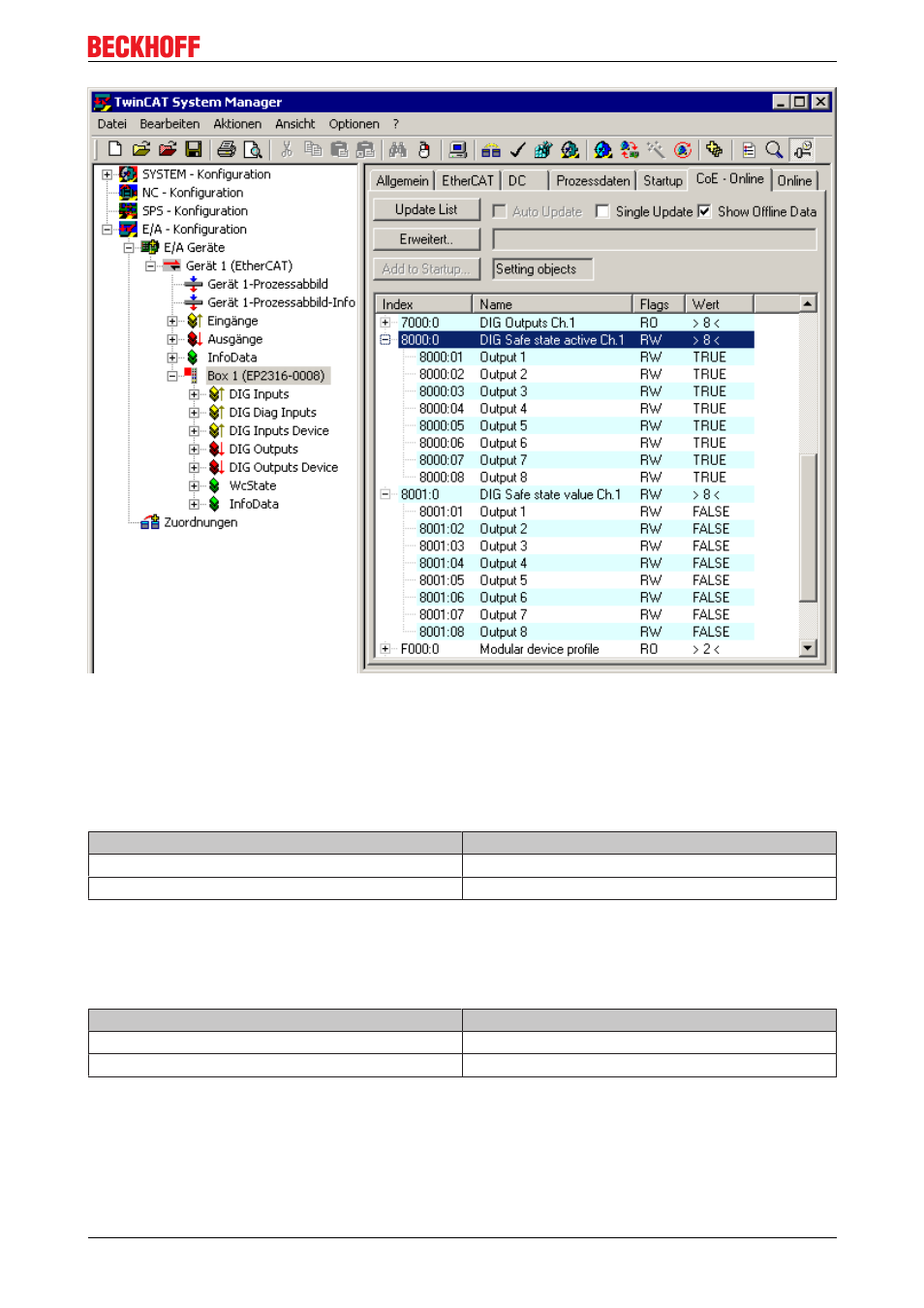Click the Copy toolbar icon

[313, 149]
